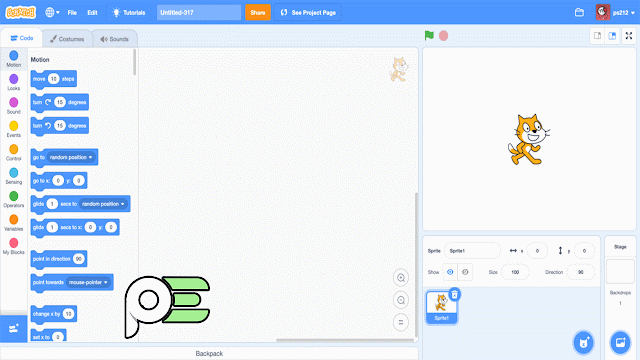Select the Motion block category
Viewport: 640px width, 360px height.
point(13,59)
